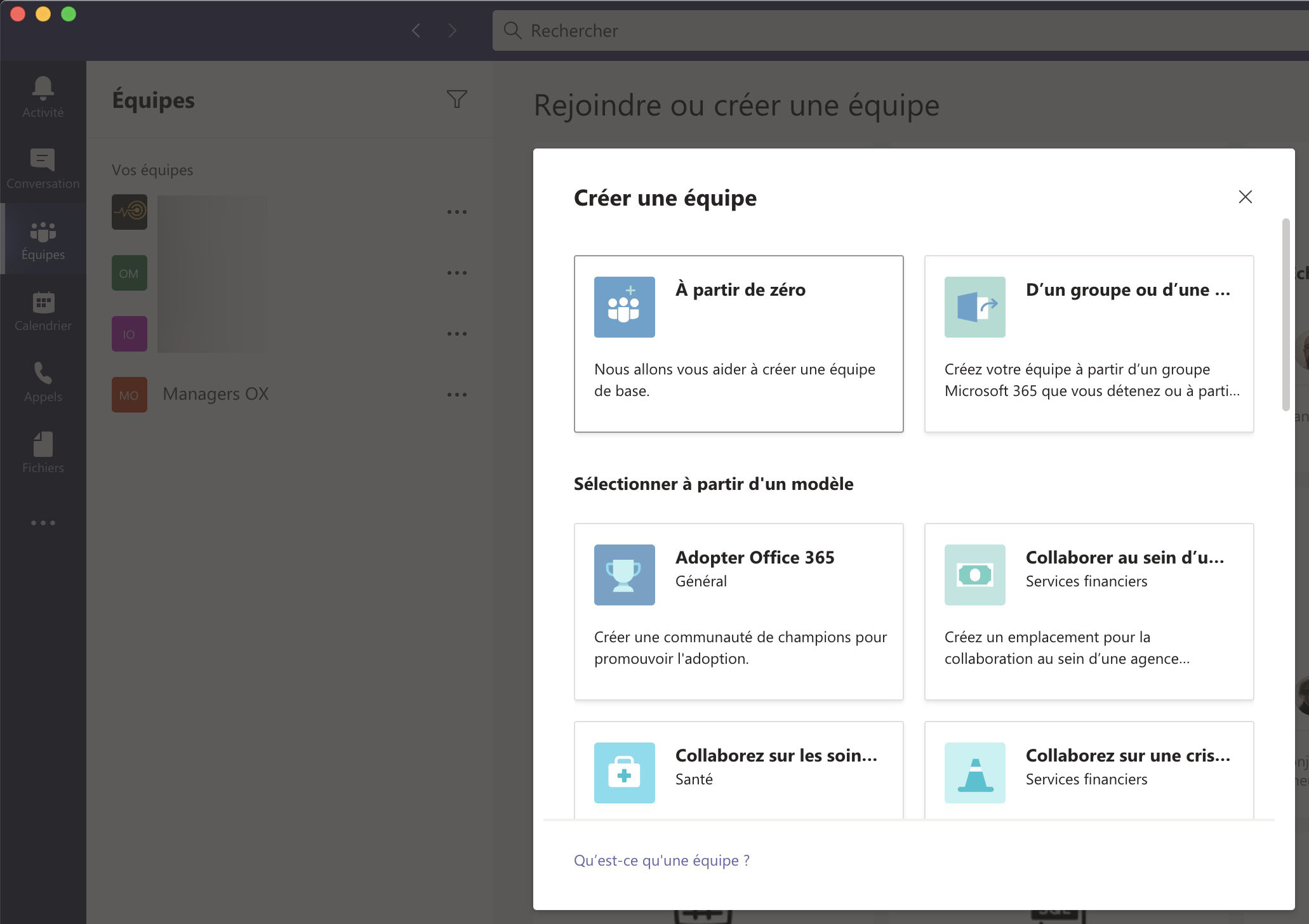Choose "D'un groupe ou d'une" option
1309x924 pixels.
(x=1089, y=343)
